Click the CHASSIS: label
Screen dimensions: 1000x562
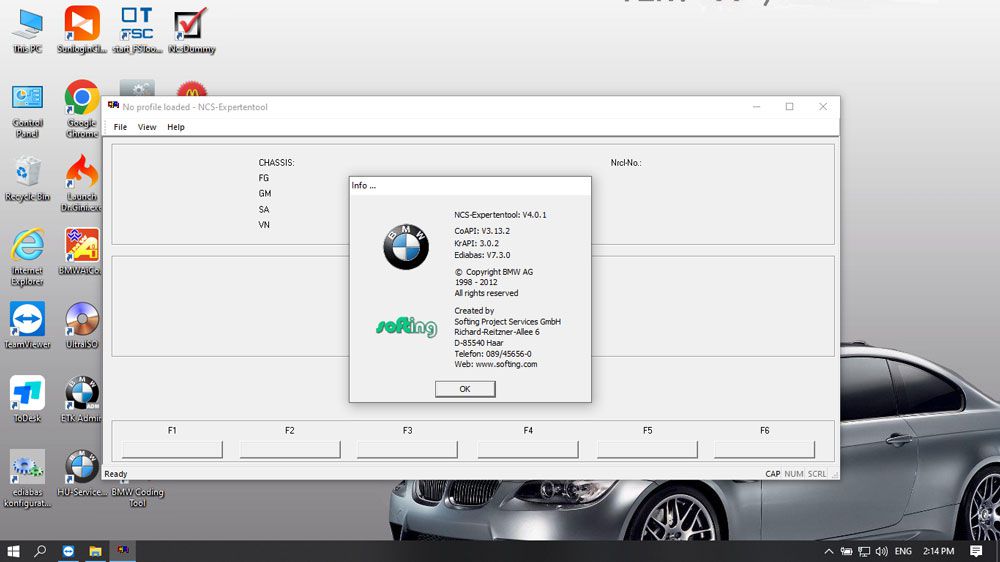276,163
